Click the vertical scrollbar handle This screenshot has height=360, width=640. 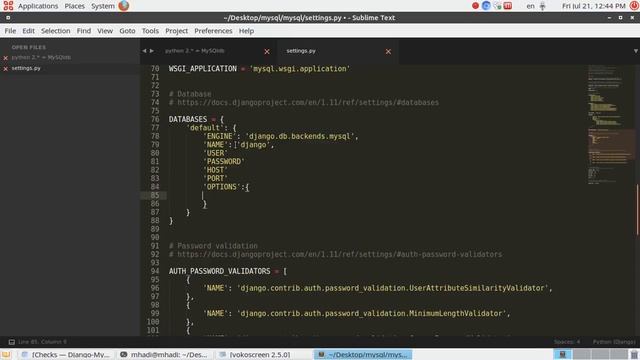click(637, 210)
